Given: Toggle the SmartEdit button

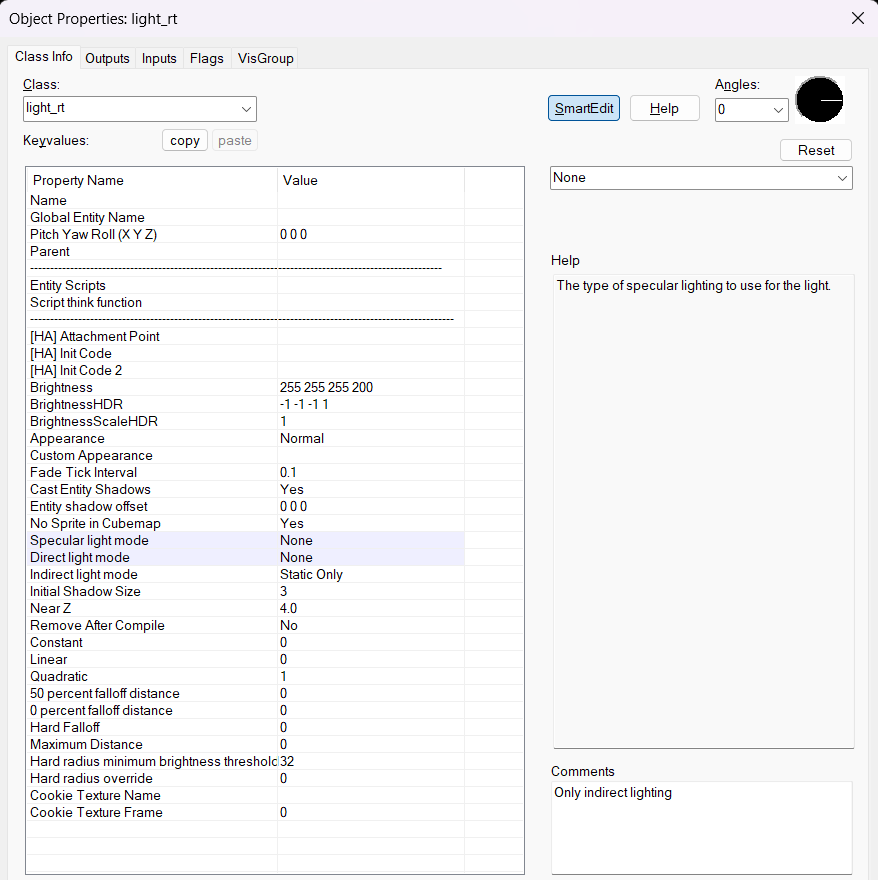Looking at the screenshot, I should [584, 109].
